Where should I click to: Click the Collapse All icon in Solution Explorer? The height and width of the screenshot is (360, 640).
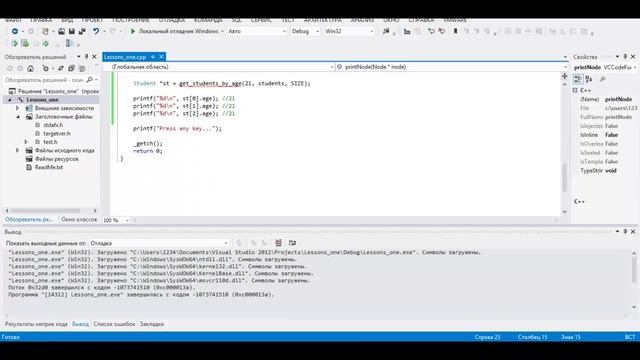pos(71,69)
